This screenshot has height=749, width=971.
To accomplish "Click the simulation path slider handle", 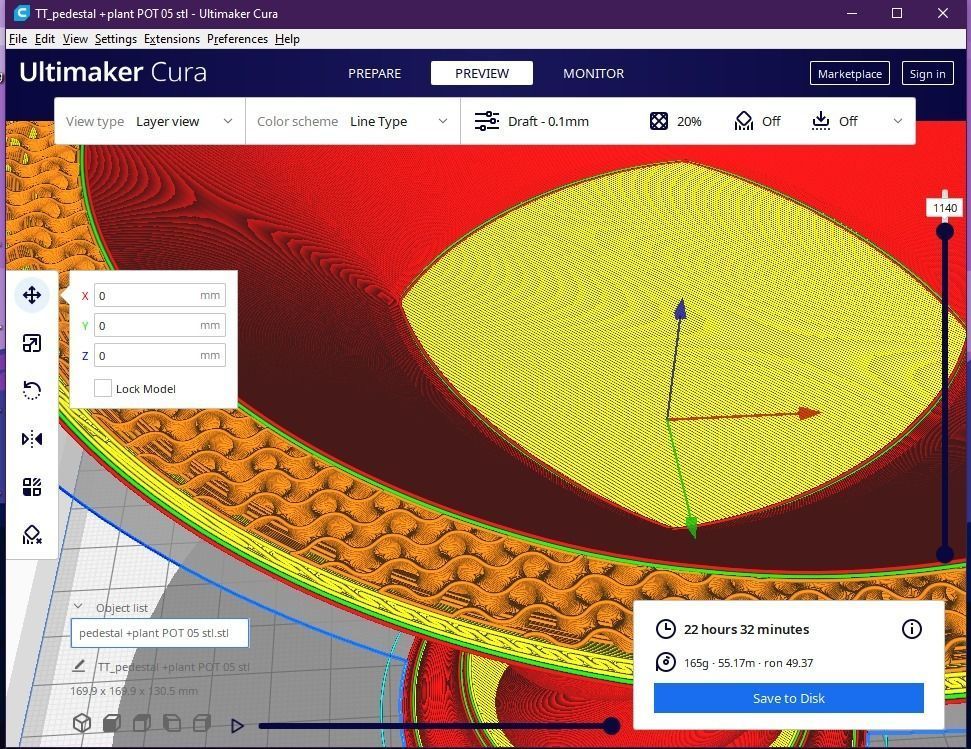I will click(x=611, y=725).
